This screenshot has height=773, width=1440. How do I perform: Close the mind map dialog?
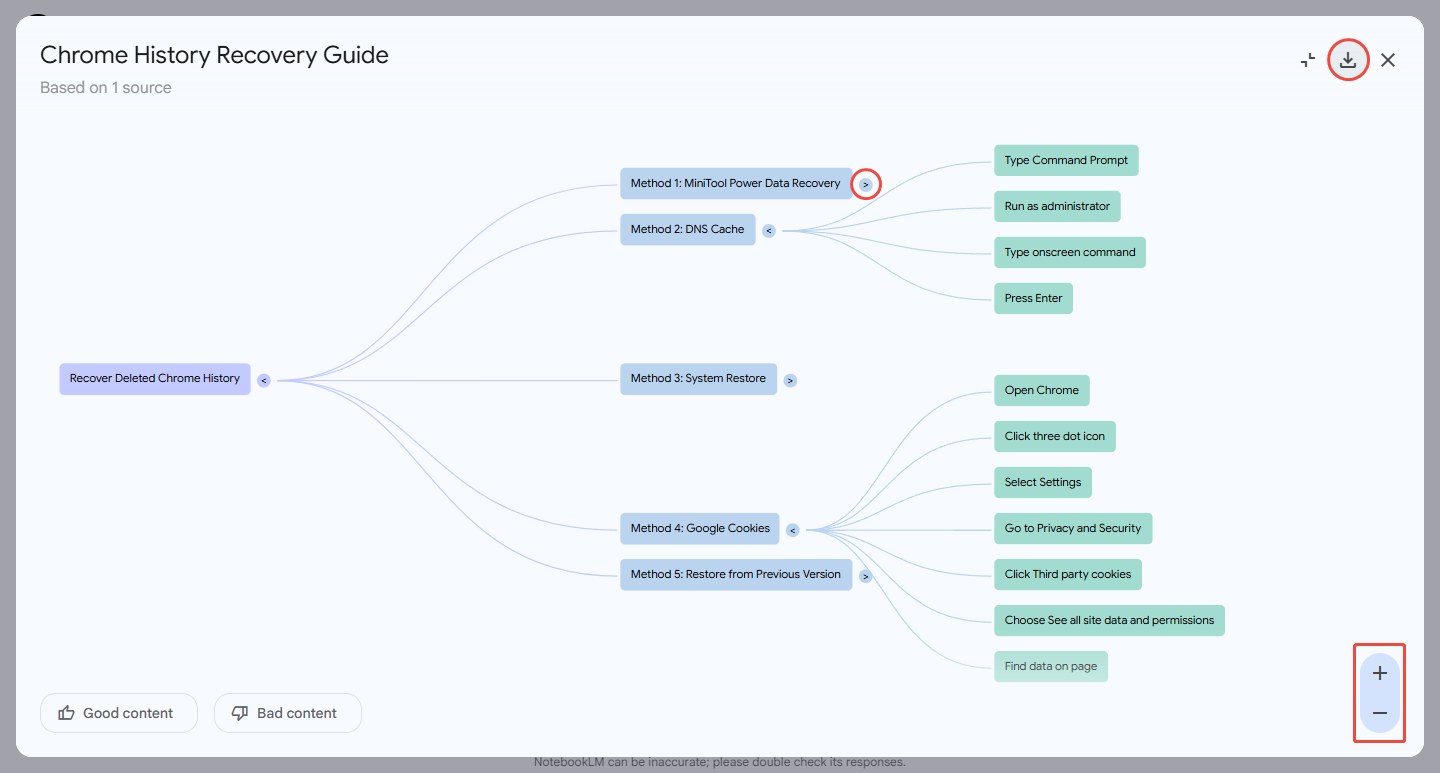point(1388,60)
